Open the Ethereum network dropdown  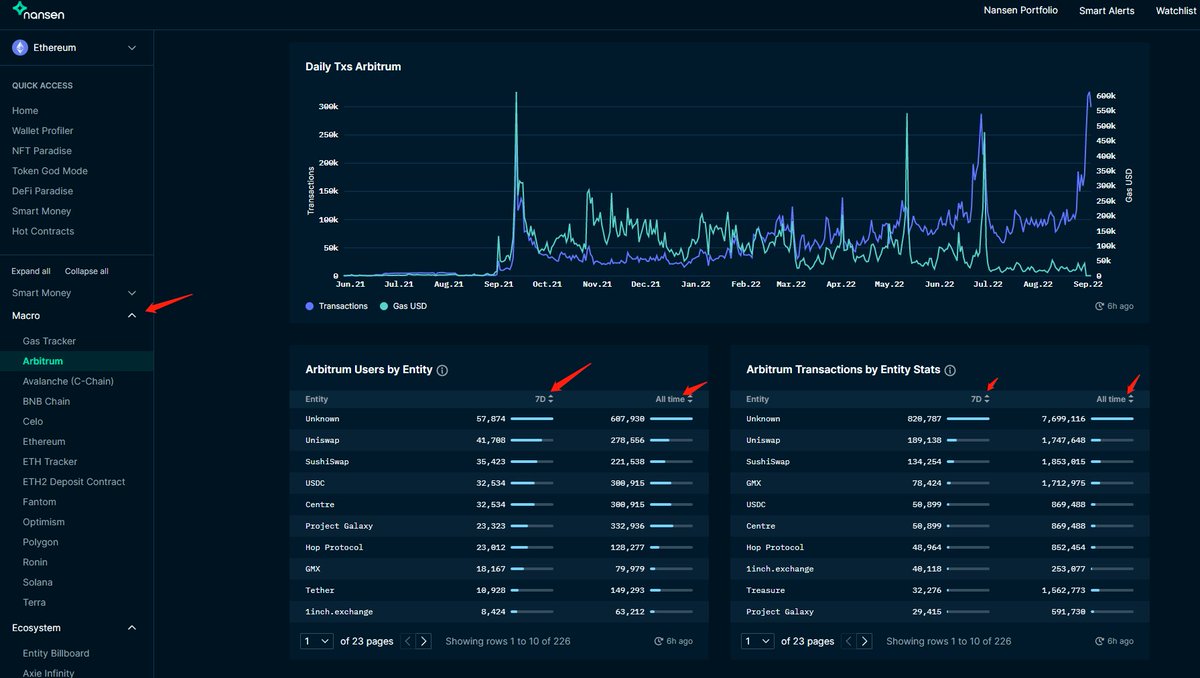76,47
